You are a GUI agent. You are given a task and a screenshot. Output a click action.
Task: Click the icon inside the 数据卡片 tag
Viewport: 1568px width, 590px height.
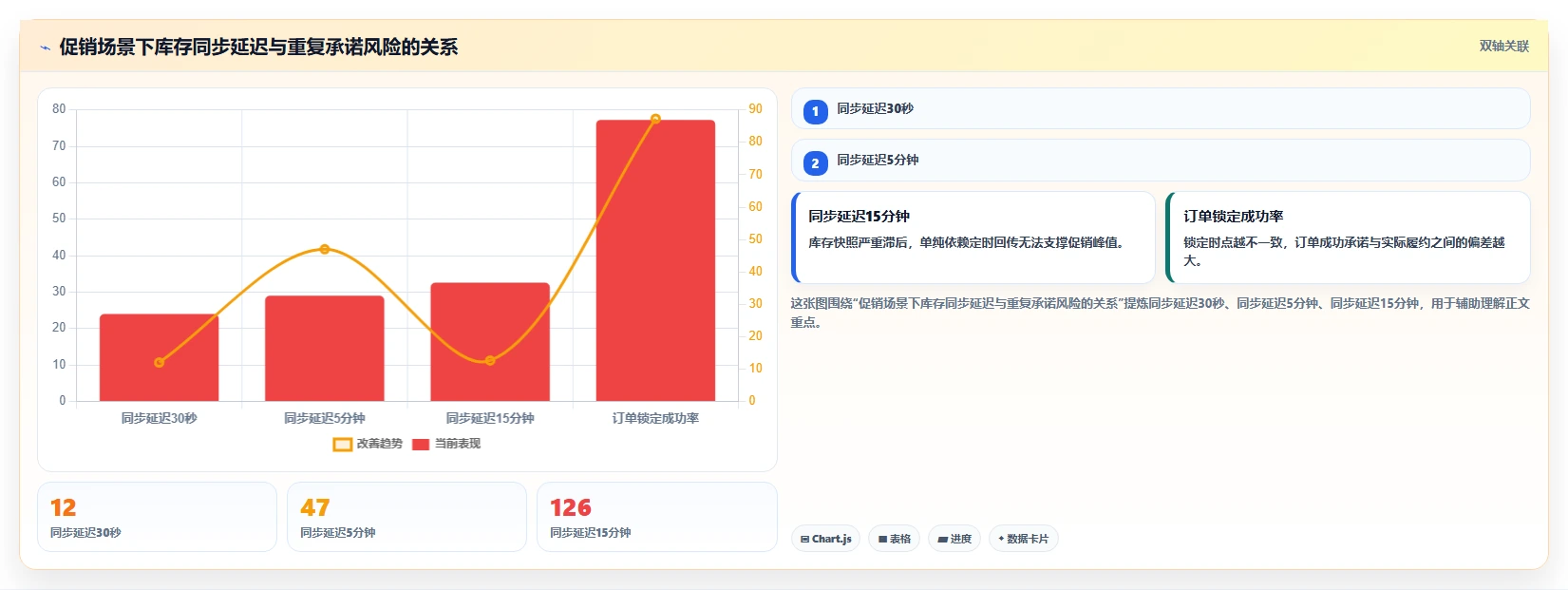pyautogui.click(x=1001, y=539)
